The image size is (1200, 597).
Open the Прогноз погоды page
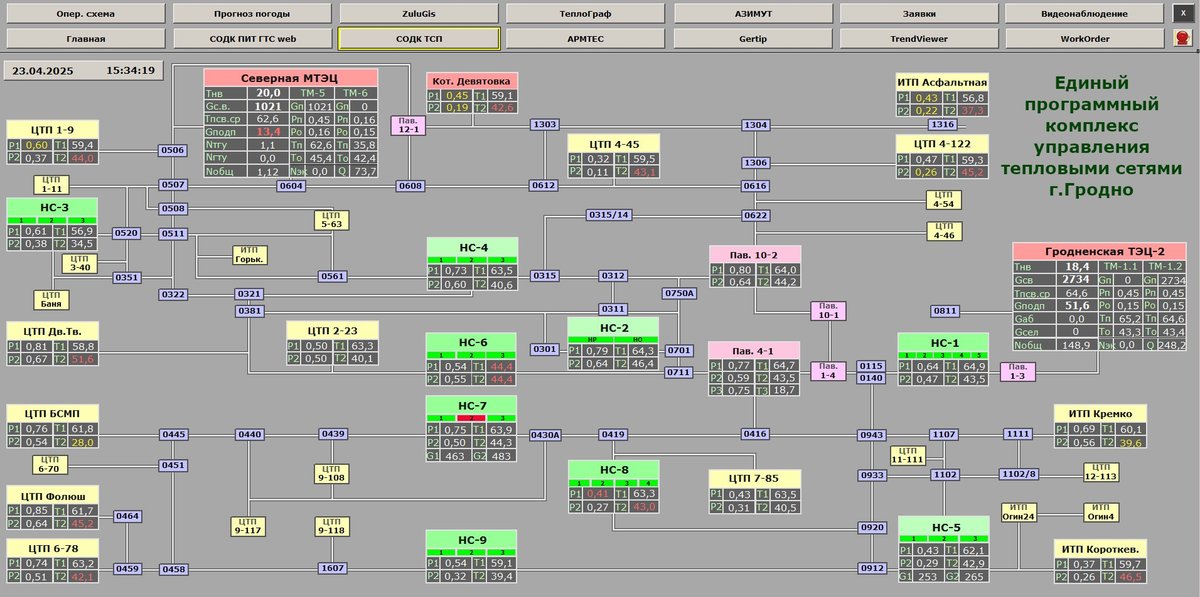(x=252, y=13)
